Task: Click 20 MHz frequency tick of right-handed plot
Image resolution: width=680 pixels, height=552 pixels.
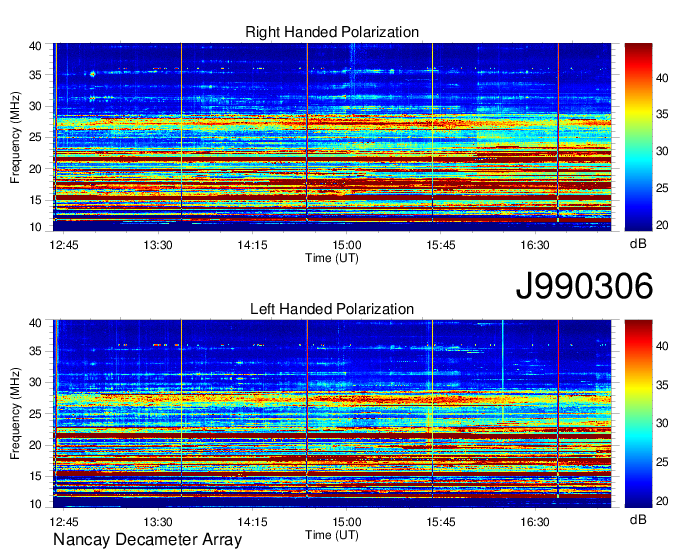Action: tap(35, 169)
